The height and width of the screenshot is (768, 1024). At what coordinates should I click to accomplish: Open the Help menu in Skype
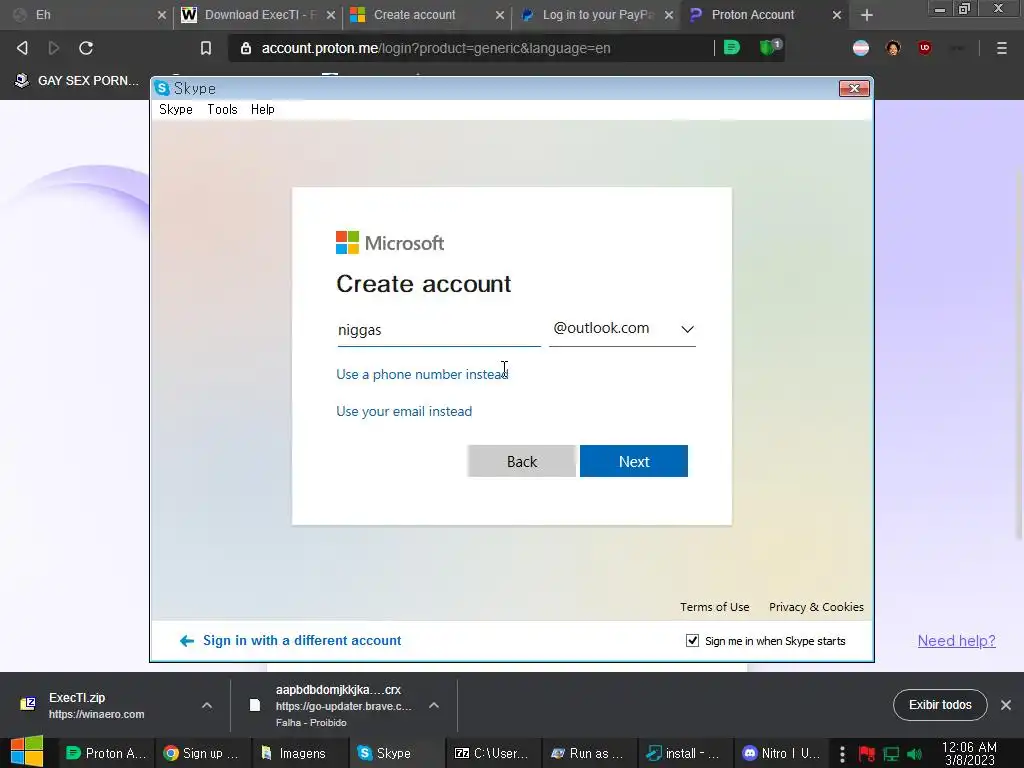pyautogui.click(x=263, y=110)
